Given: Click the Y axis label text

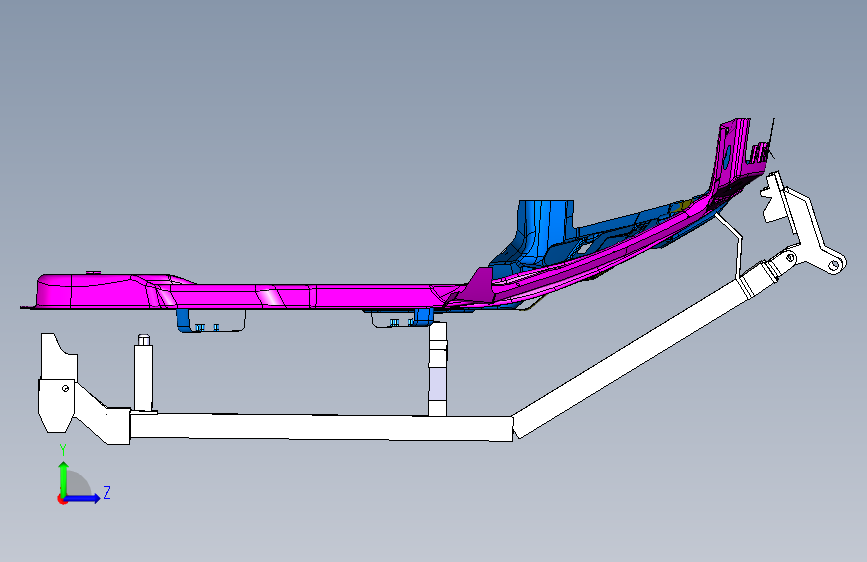Looking at the screenshot, I should pyautogui.click(x=63, y=450).
